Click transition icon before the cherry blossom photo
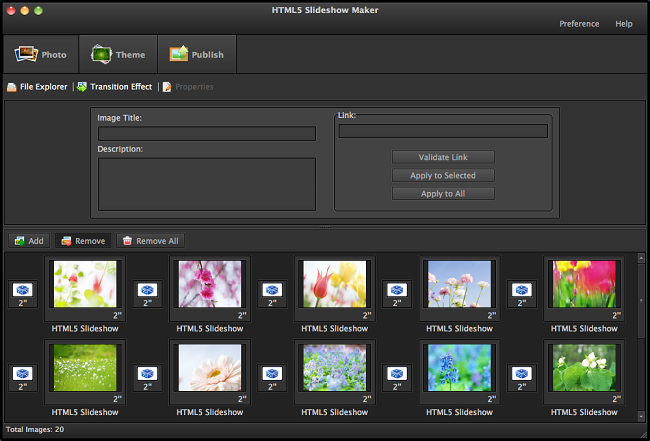The image size is (650, 441). (148, 290)
